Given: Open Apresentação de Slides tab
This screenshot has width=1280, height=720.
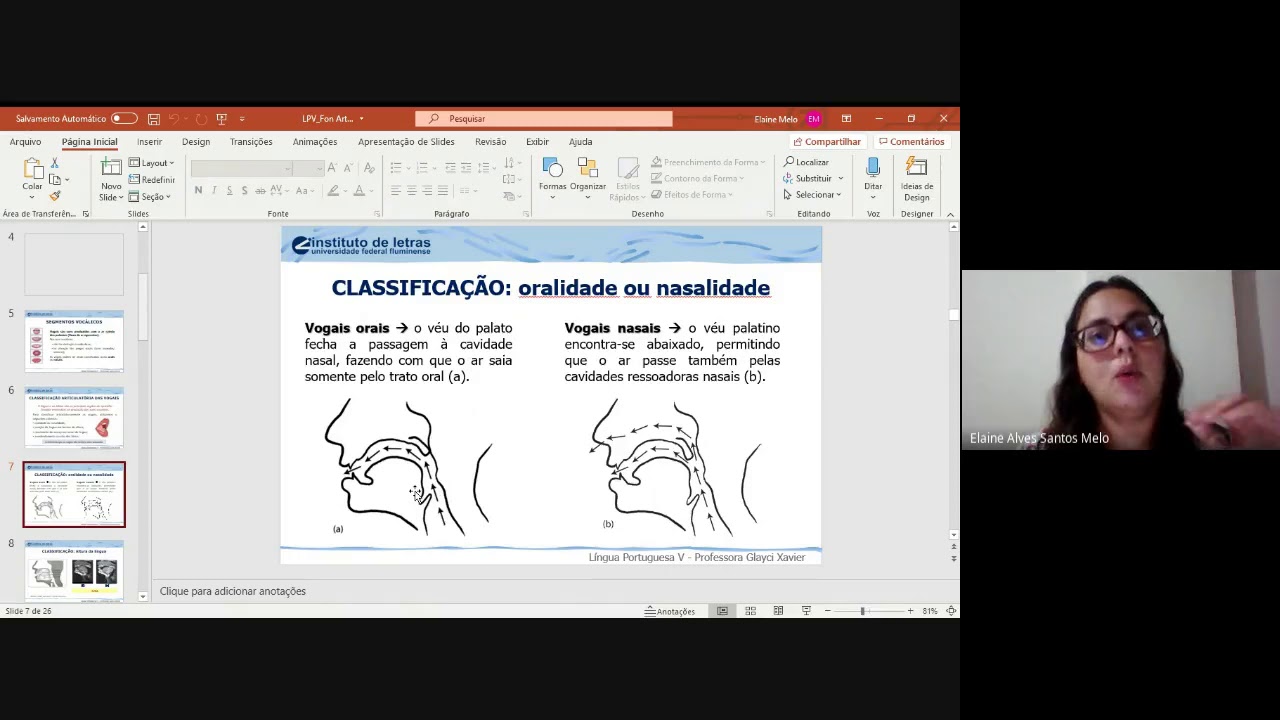Looking at the screenshot, I should coord(406,142).
